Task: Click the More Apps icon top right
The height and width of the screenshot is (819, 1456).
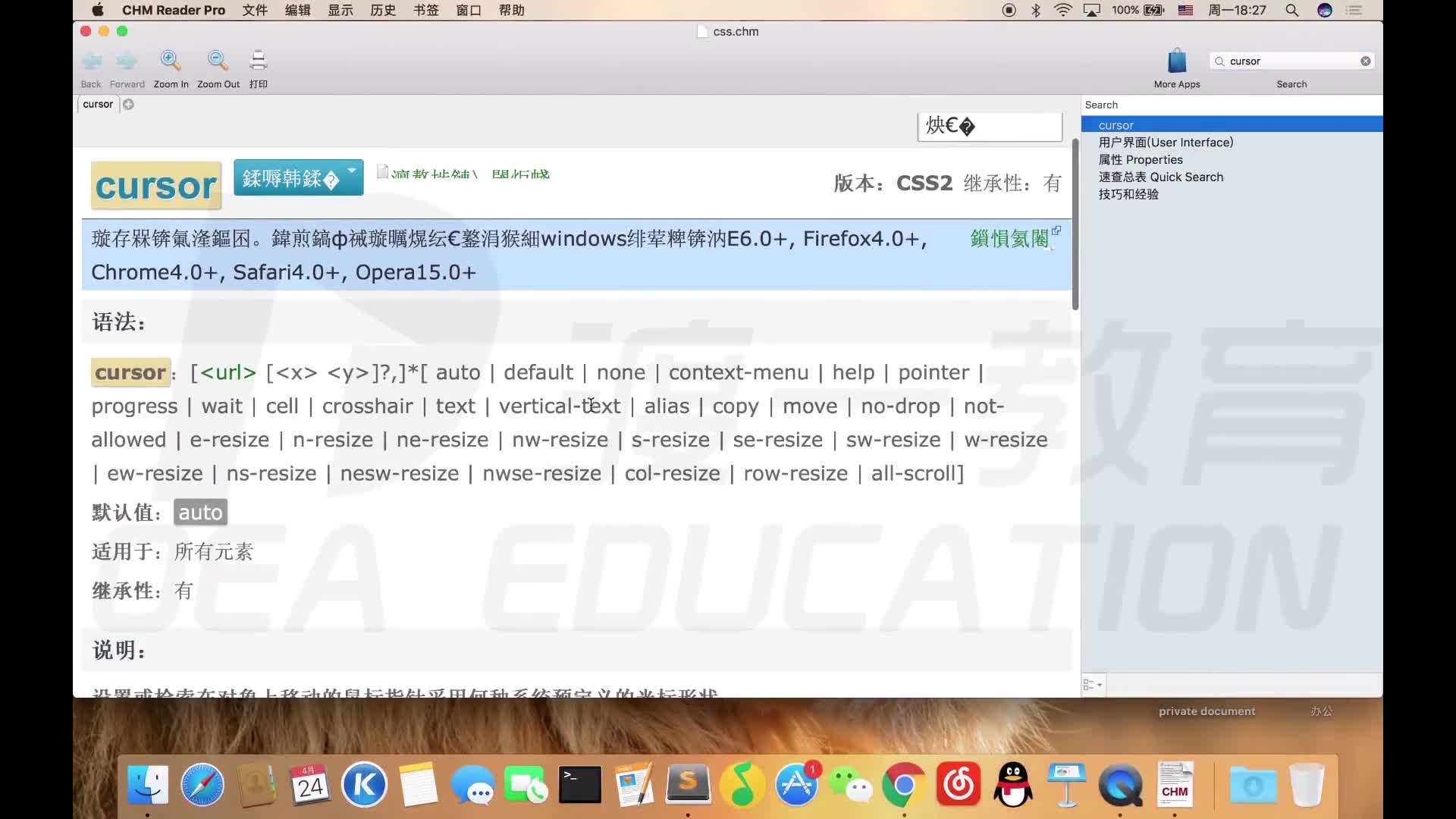Action: (1177, 59)
